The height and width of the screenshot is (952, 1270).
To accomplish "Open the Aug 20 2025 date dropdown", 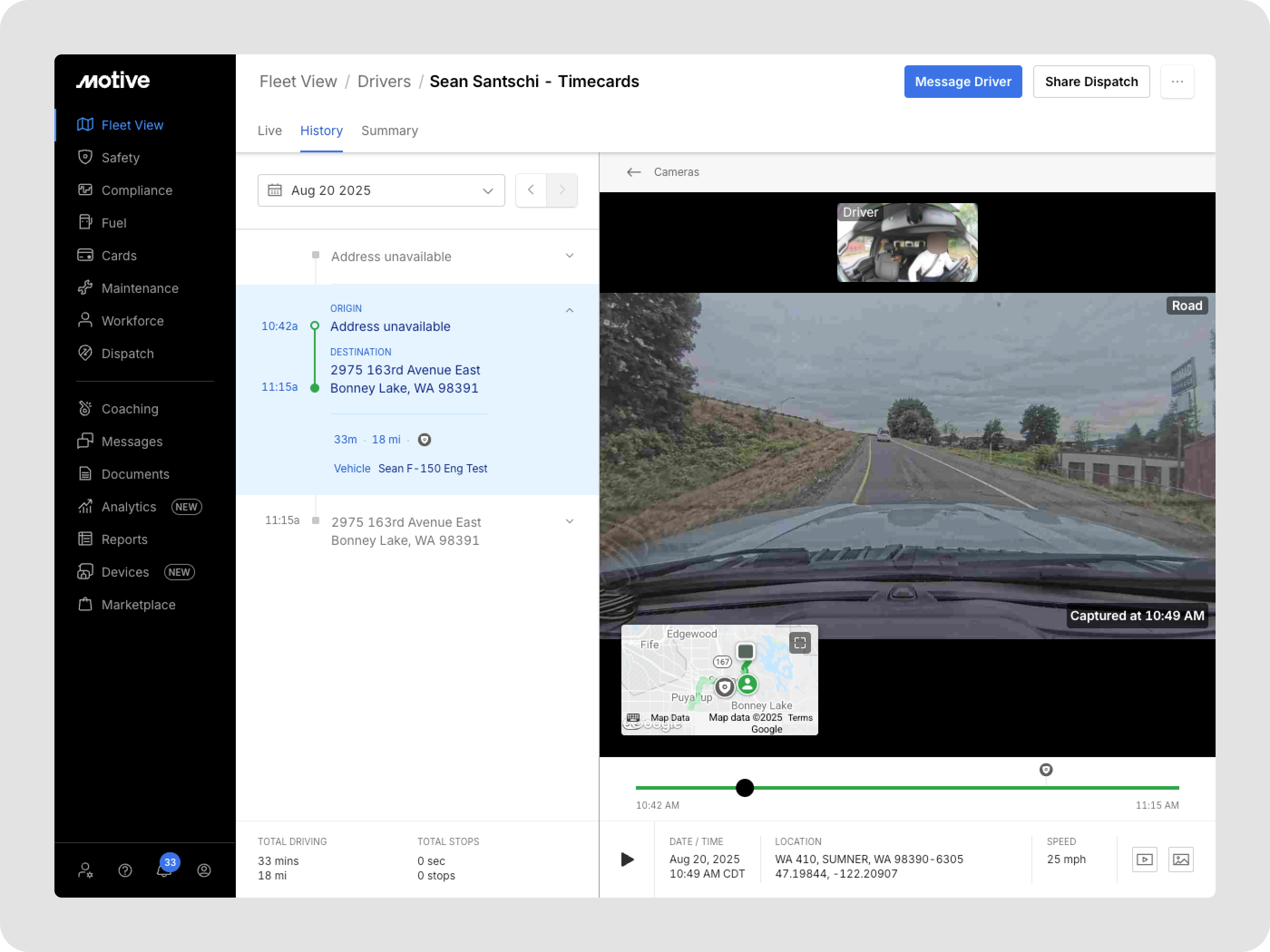I will (x=381, y=190).
